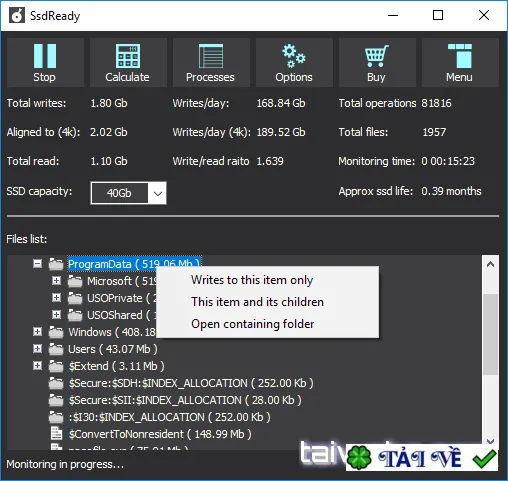Expand the $Extend folder node
508x481 pixels.
click(x=38, y=366)
